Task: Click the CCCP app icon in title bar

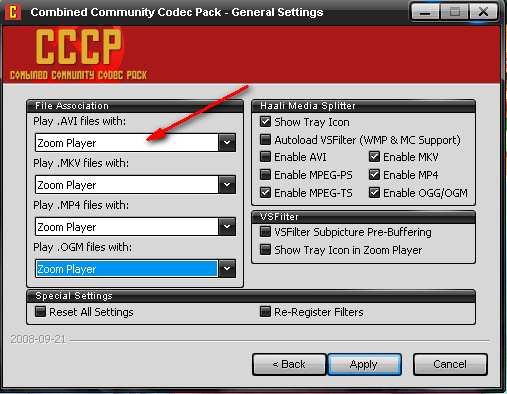Action: pyautogui.click(x=13, y=12)
